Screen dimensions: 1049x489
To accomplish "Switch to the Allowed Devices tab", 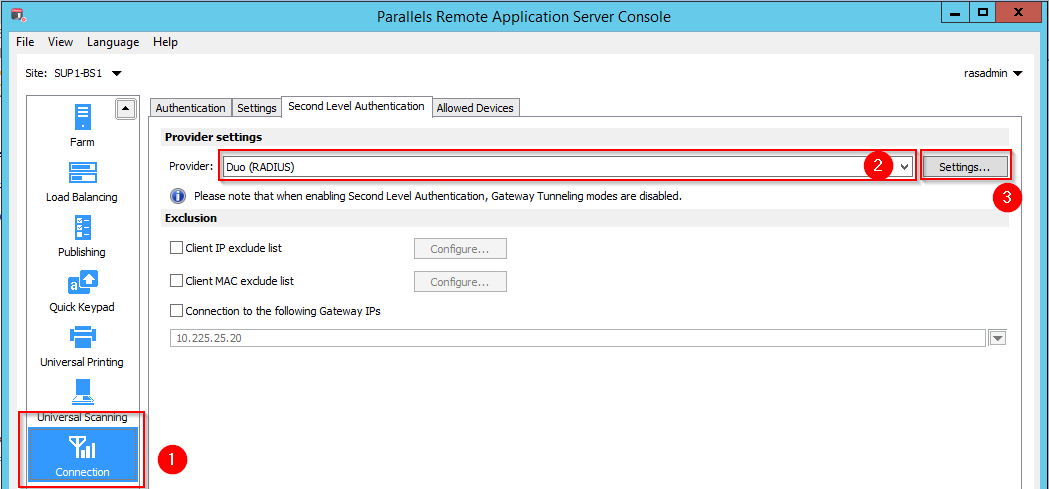I will [475, 108].
